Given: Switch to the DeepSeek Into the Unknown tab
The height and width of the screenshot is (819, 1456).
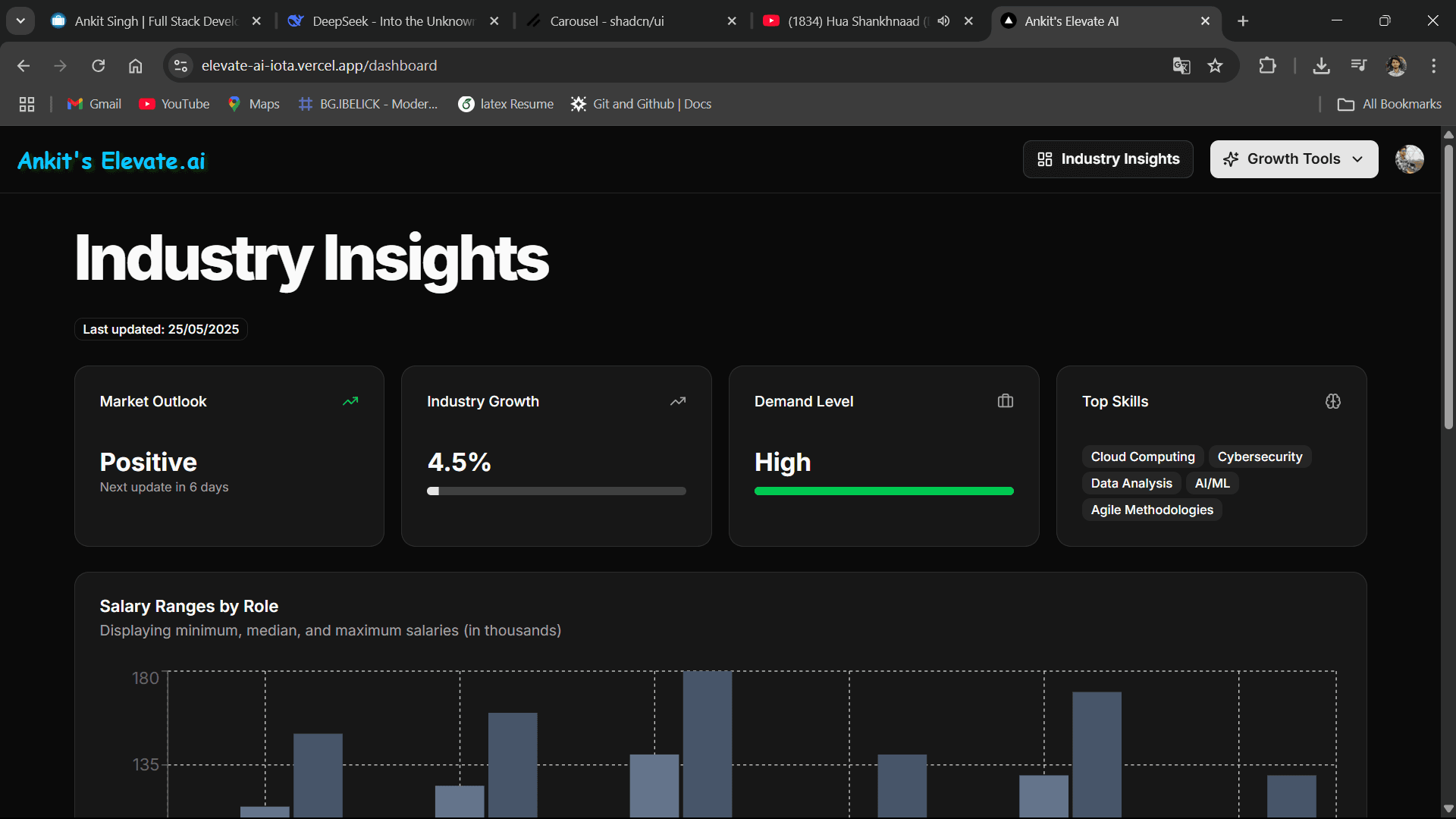Looking at the screenshot, I should click(393, 21).
